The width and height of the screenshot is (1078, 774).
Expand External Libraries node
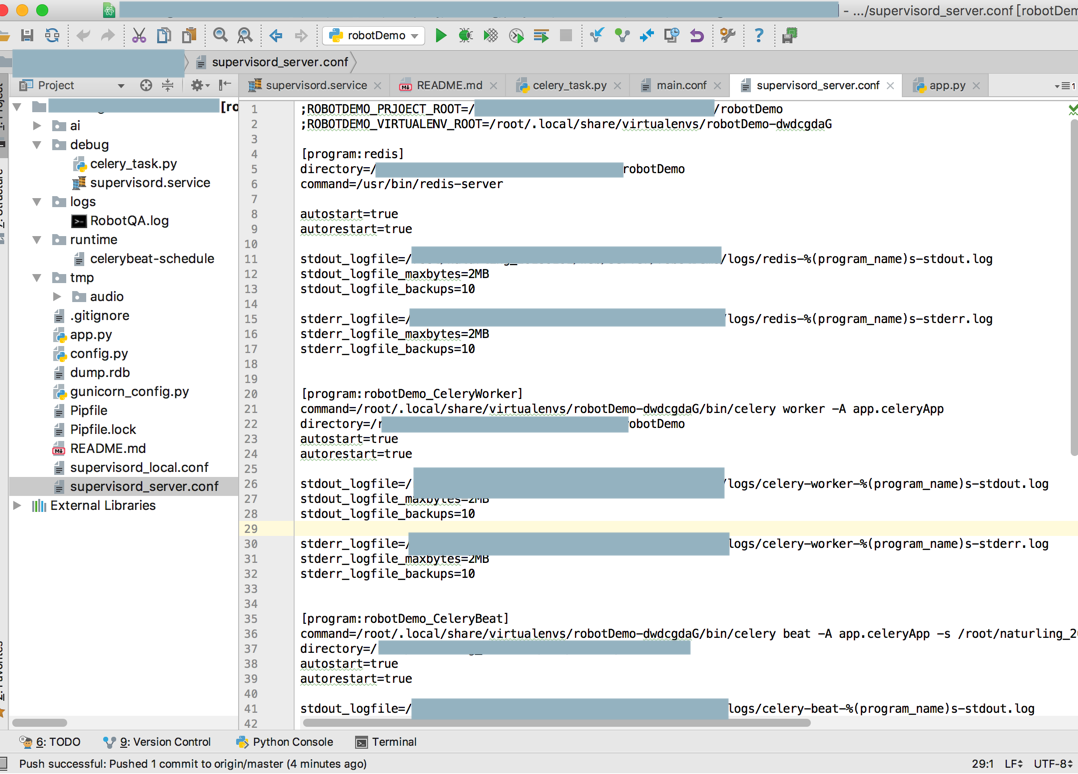tap(17, 506)
